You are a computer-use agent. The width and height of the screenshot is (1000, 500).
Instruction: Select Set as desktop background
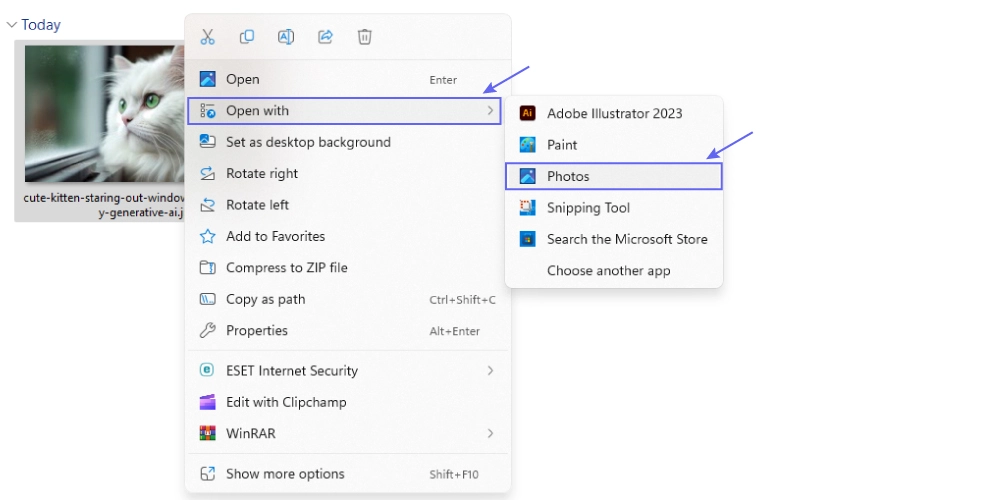[308, 142]
